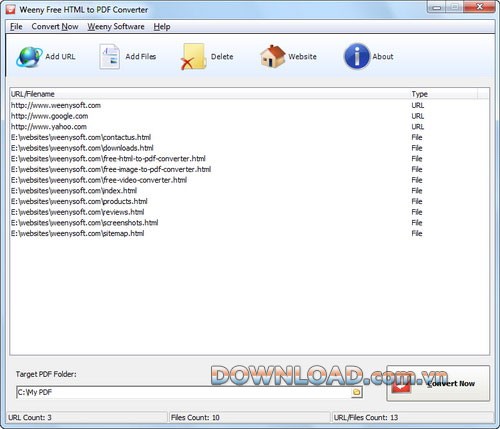Select the http://www.yahoo.com row
This screenshot has height=429, width=500.
[x=250, y=127]
